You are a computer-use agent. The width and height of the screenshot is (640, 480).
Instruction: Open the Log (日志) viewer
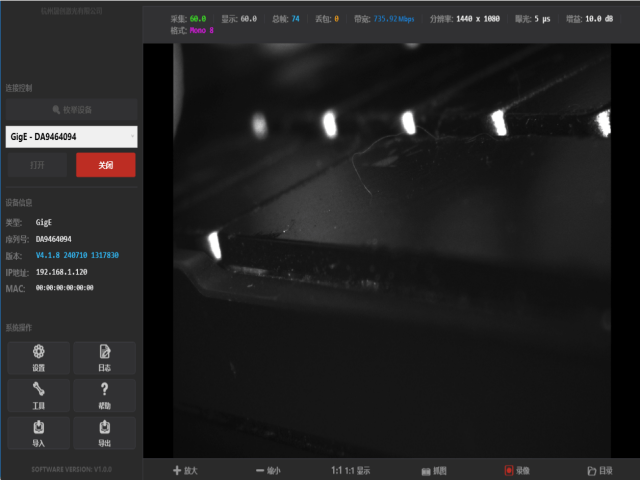(x=104, y=357)
